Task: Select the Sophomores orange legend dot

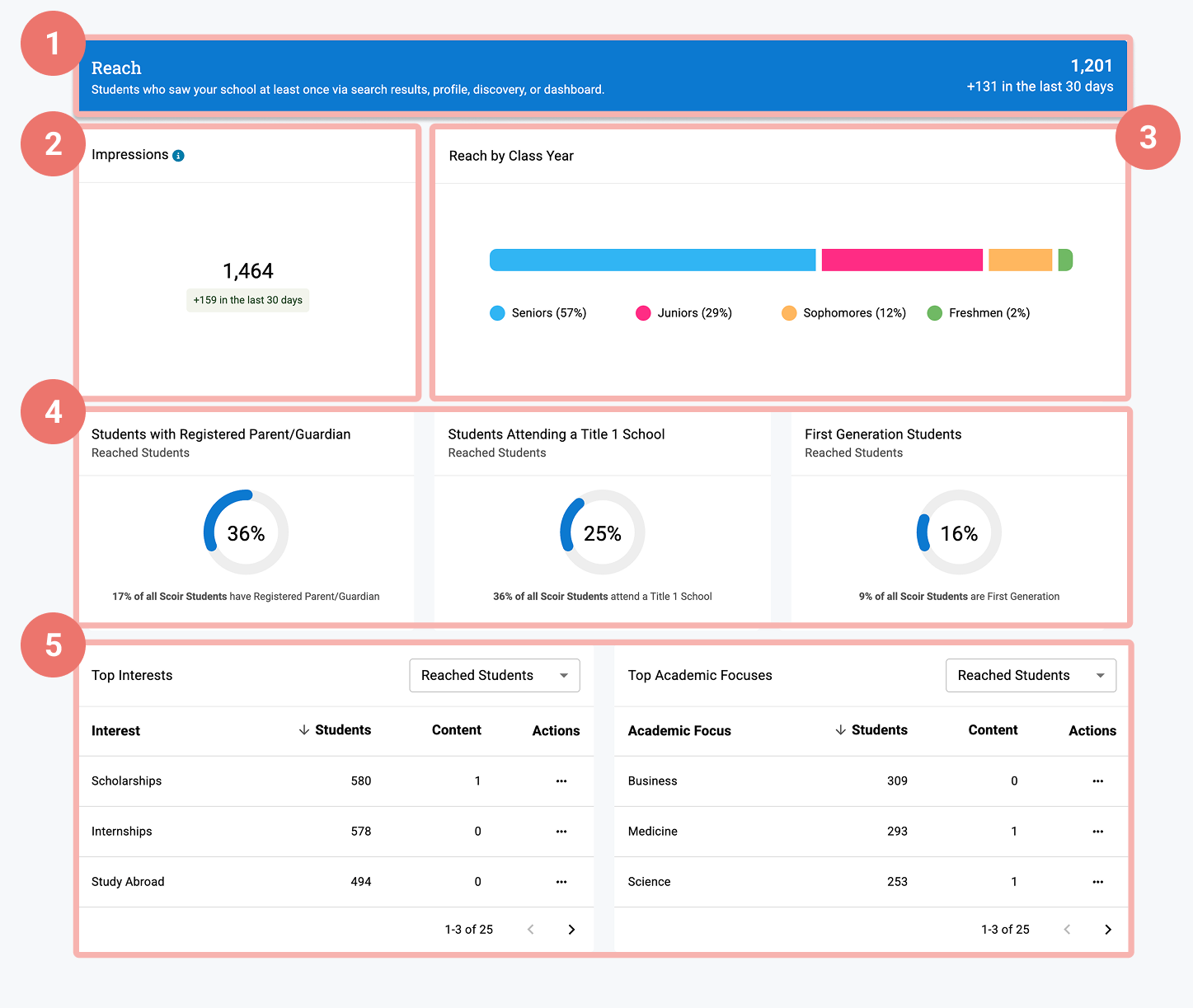Action: tap(789, 313)
